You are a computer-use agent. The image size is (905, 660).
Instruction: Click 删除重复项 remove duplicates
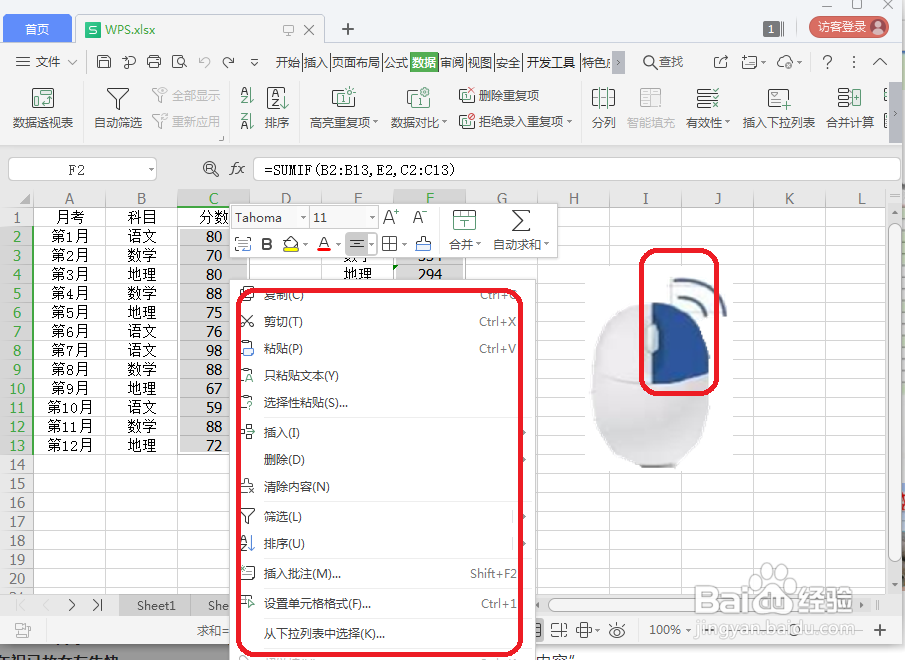click(499, 95)
